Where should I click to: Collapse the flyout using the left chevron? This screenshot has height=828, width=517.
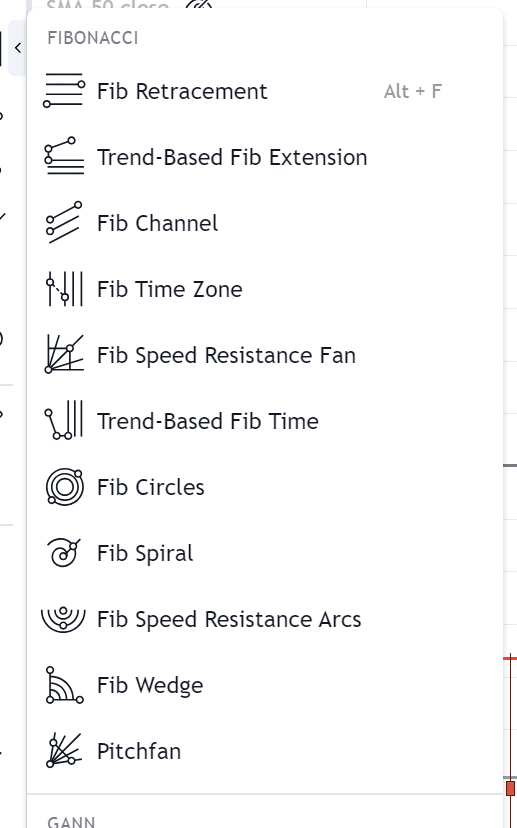(17, 48)
